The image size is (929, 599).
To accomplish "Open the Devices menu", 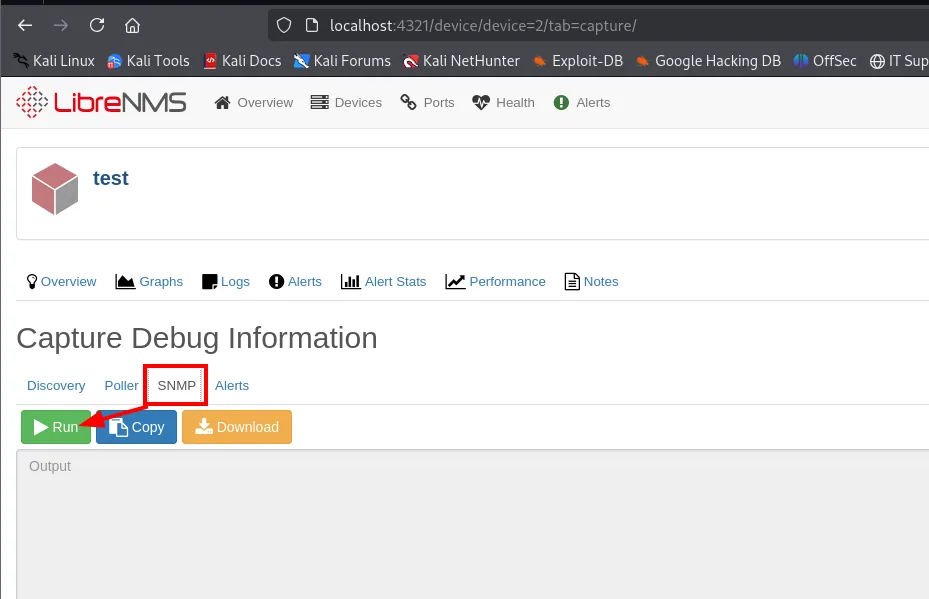I will 347,102.
